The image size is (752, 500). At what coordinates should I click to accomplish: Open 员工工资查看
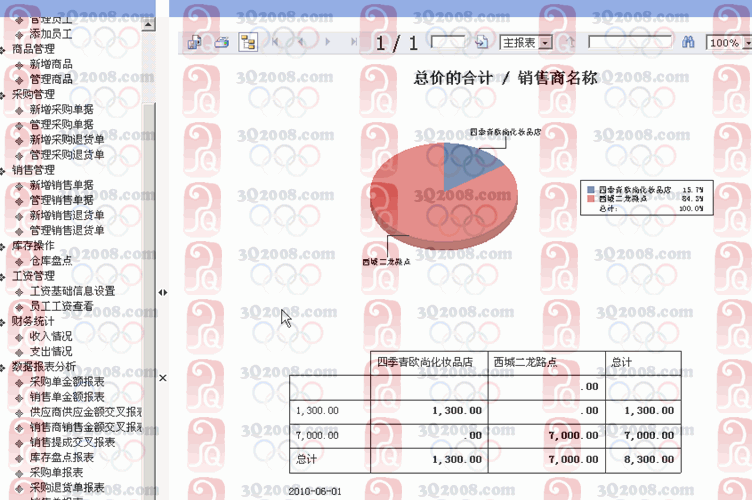(x=61, y=306)
